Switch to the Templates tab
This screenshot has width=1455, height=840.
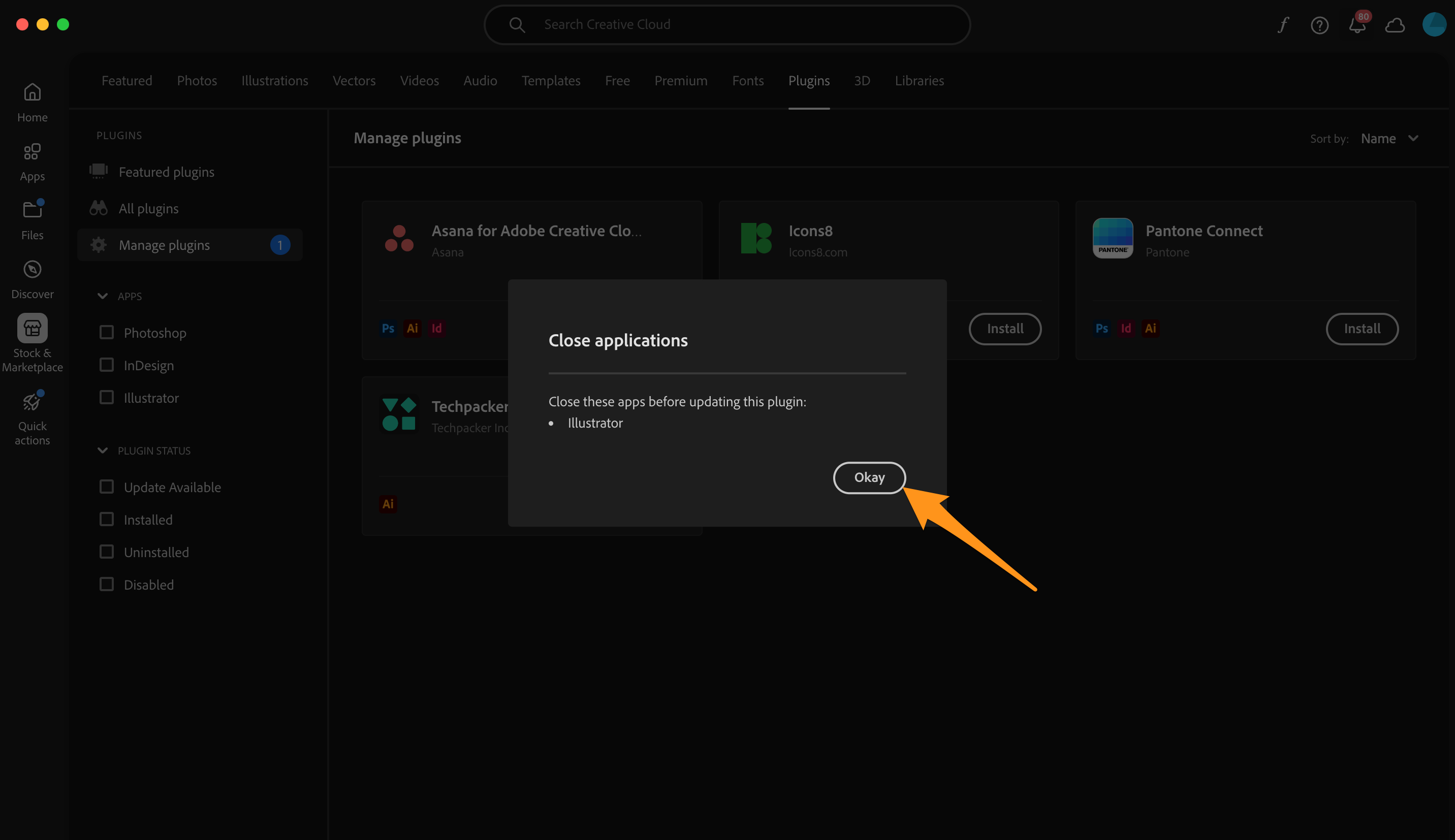551,81
